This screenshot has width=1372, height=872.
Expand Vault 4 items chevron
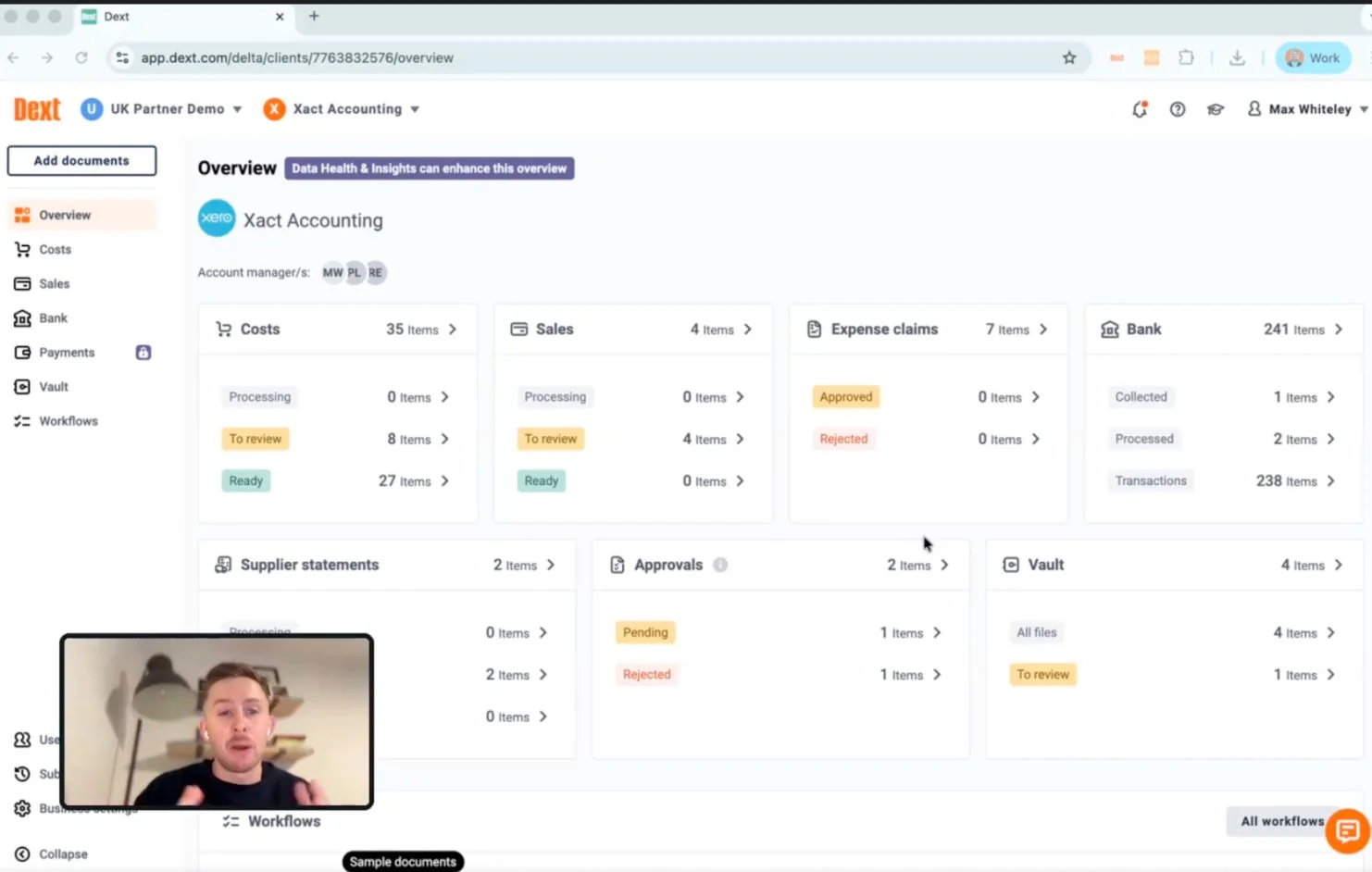(x=1339, y=565)
